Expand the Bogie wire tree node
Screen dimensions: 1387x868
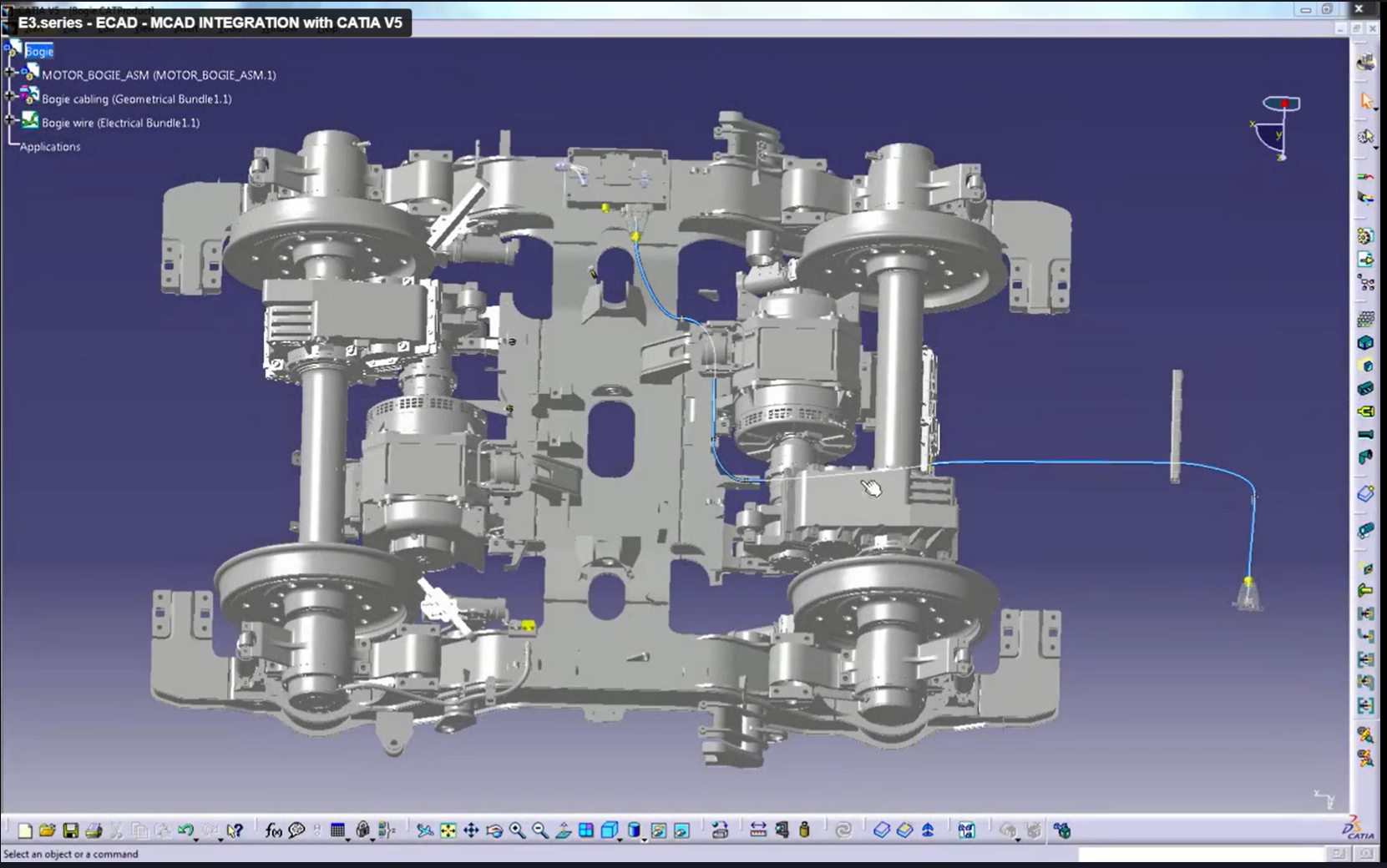[10, 121]
